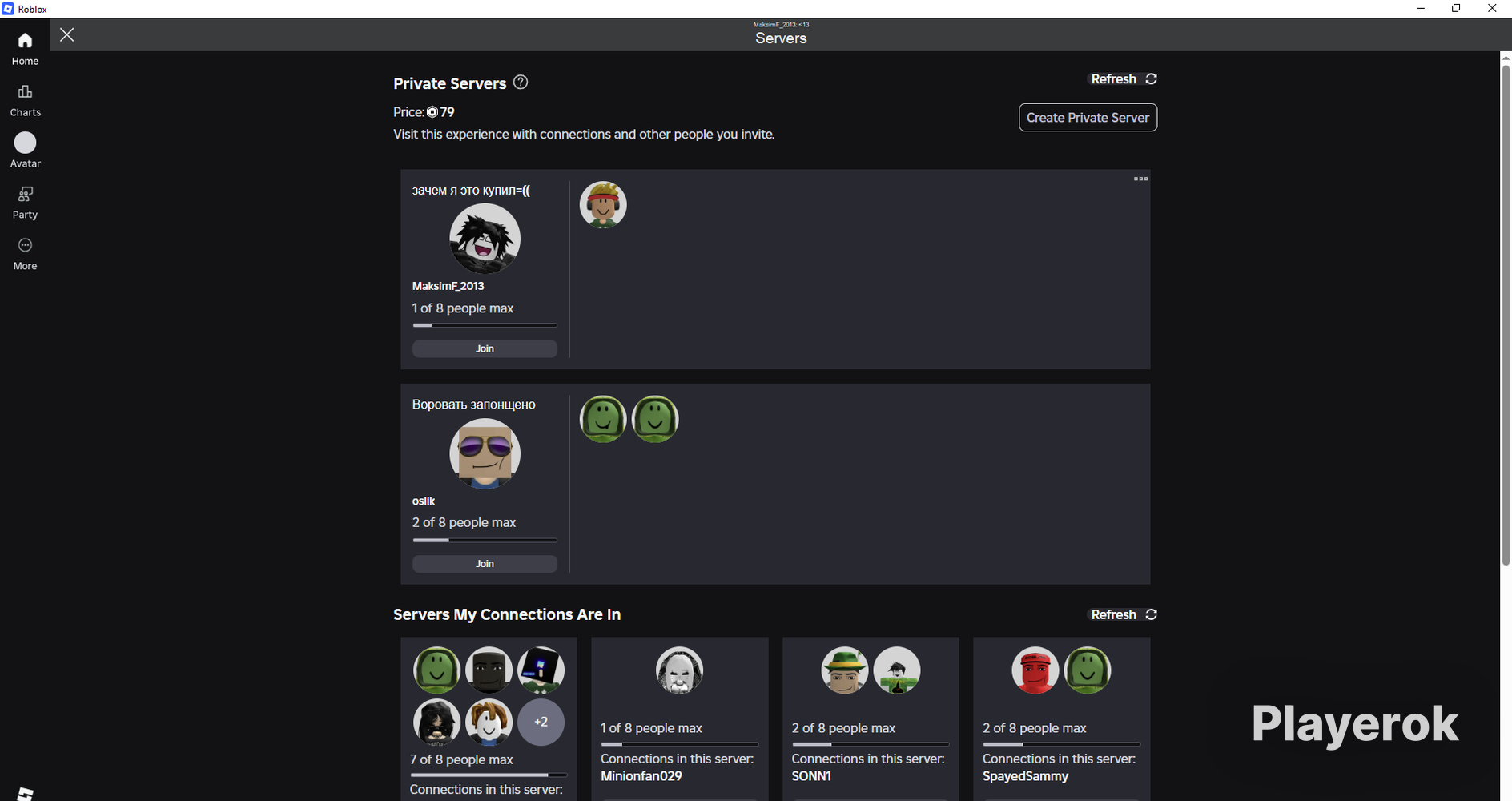Refresh the Private Servers list
This screenshot has height=801, width=1512.
tap(1124, 78)
